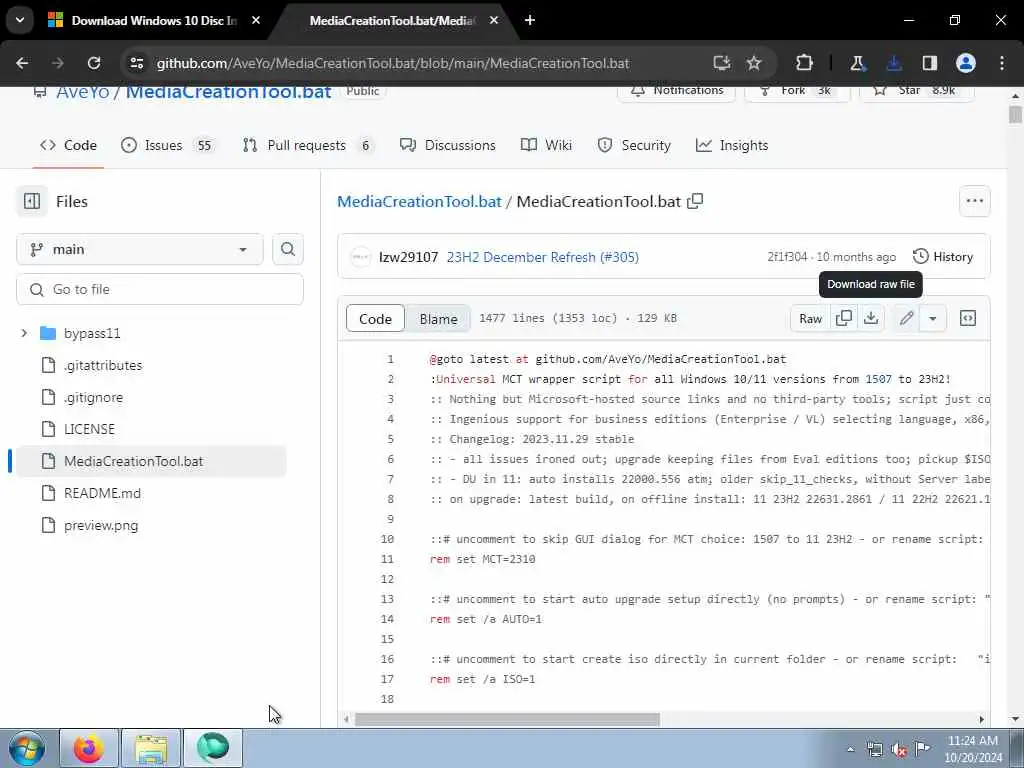Open .gitignore file

pyautogui.click(x=93, y=397)
